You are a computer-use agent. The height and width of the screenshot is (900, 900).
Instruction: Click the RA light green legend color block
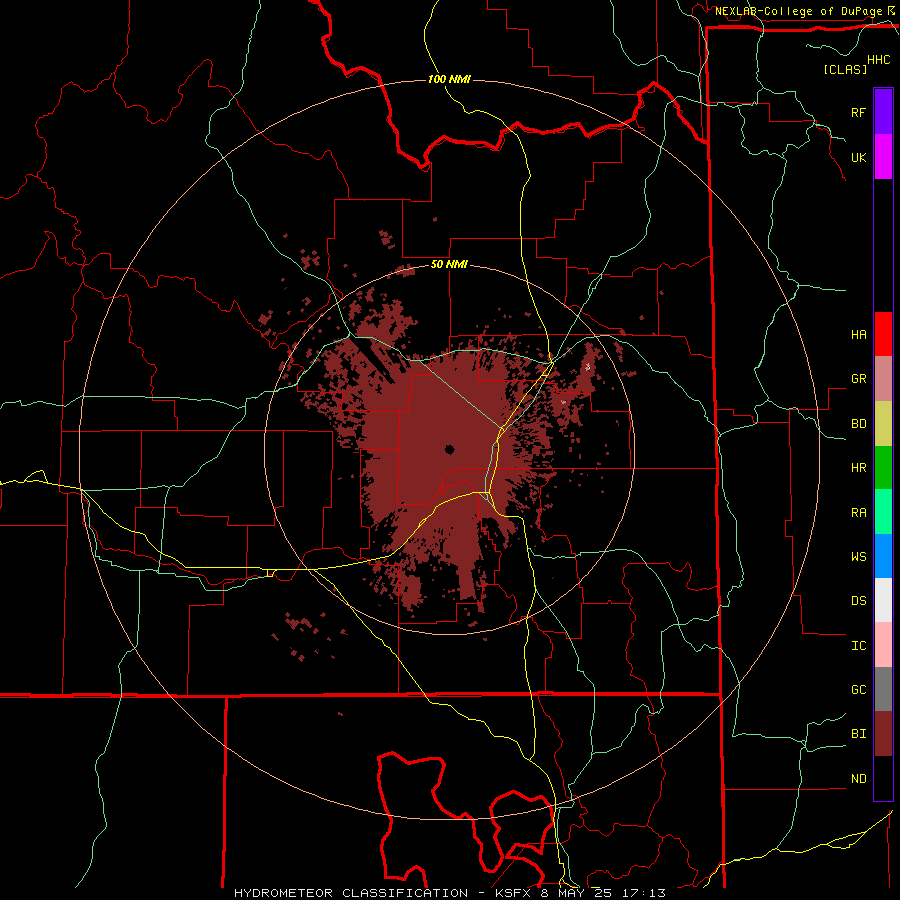click(883, 512)
